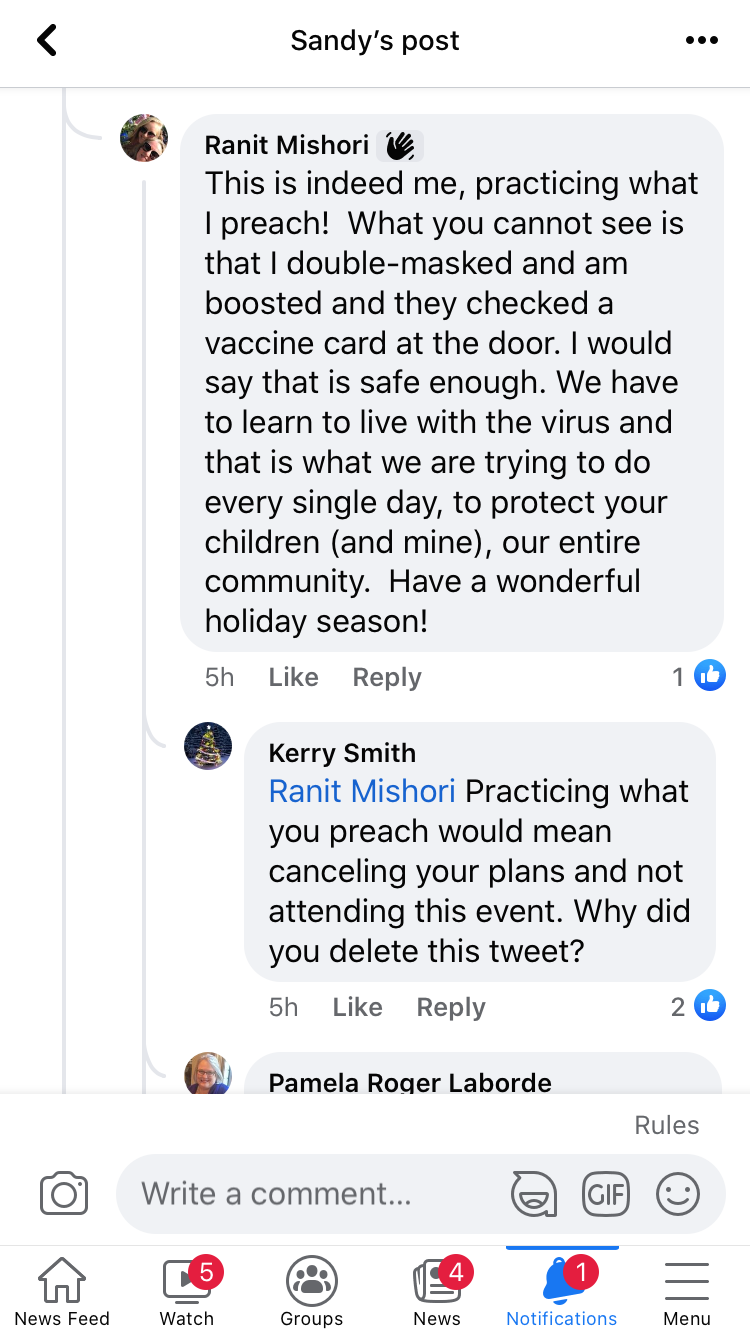The height and width of the screenshot is (1334, 750).
Task: Open the sticker picker in comment bar
Action: [x=534, y=1193]
